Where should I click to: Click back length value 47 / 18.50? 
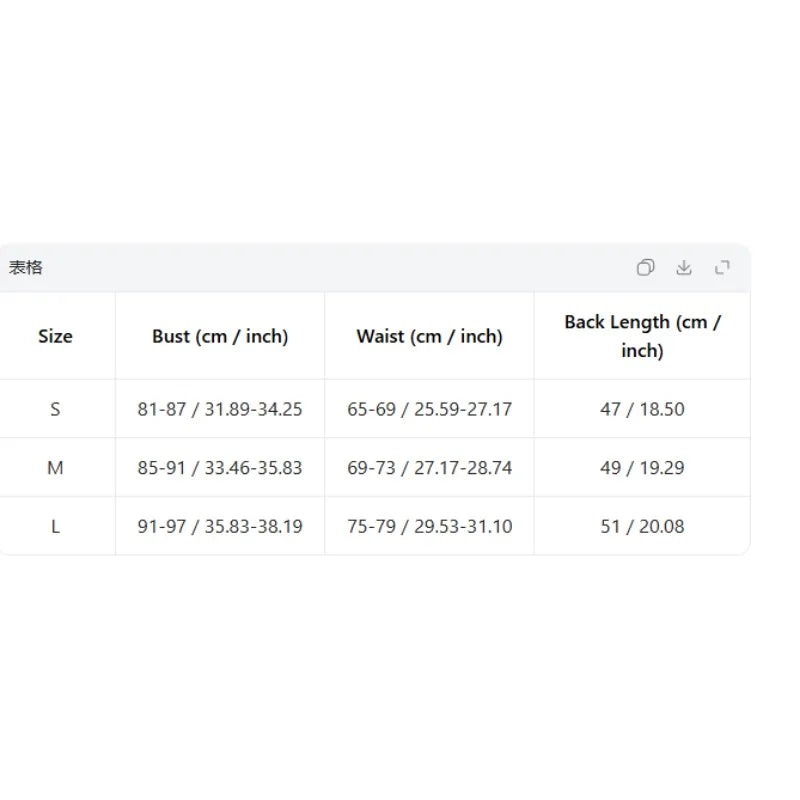(x=642, y=409)
